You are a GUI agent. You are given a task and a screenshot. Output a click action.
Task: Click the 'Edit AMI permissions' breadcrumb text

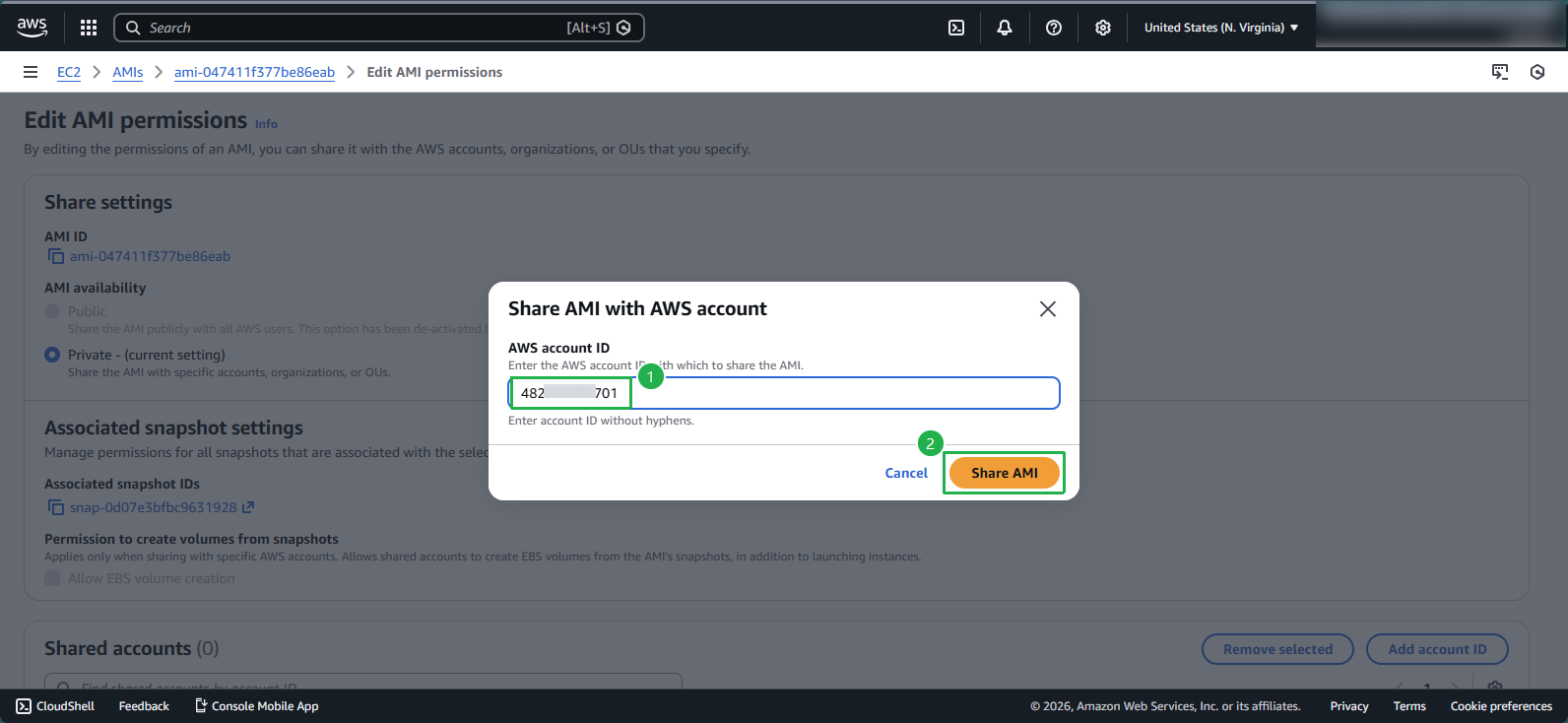(434, 72)
